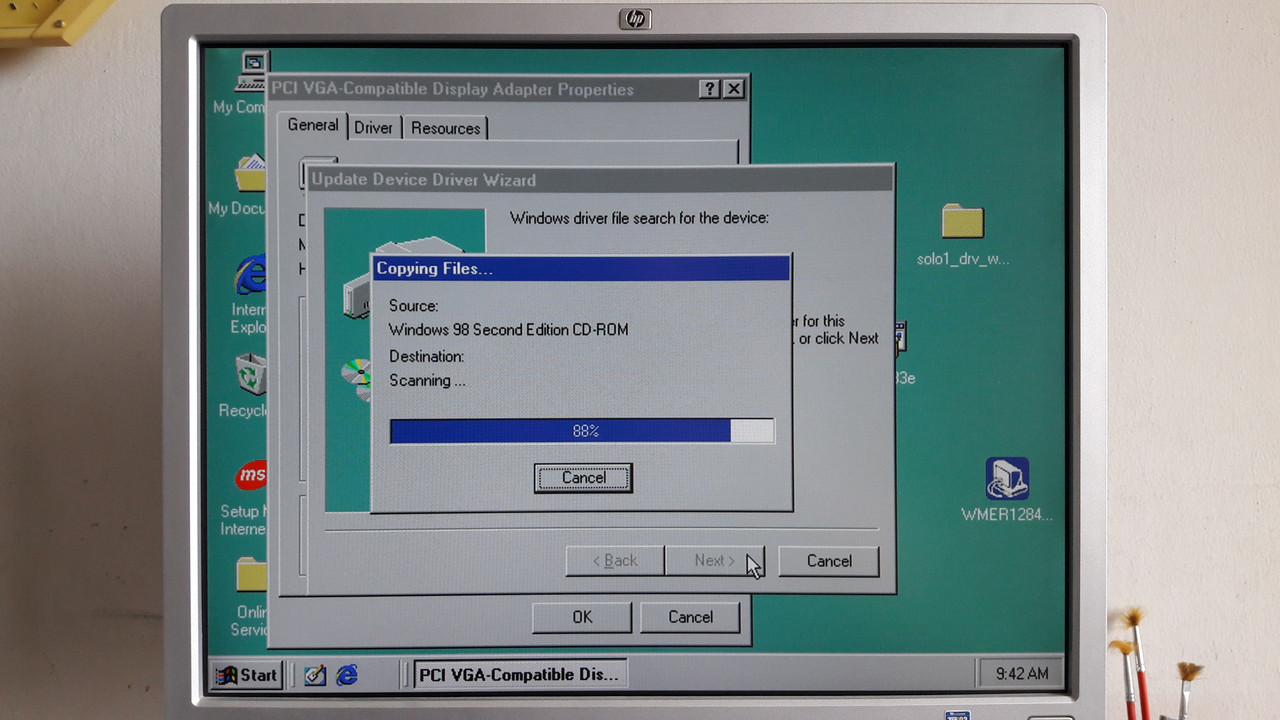Click the 88% copy progress bar
This screenshot has height=720, width=1280.
tap(582, 431)
